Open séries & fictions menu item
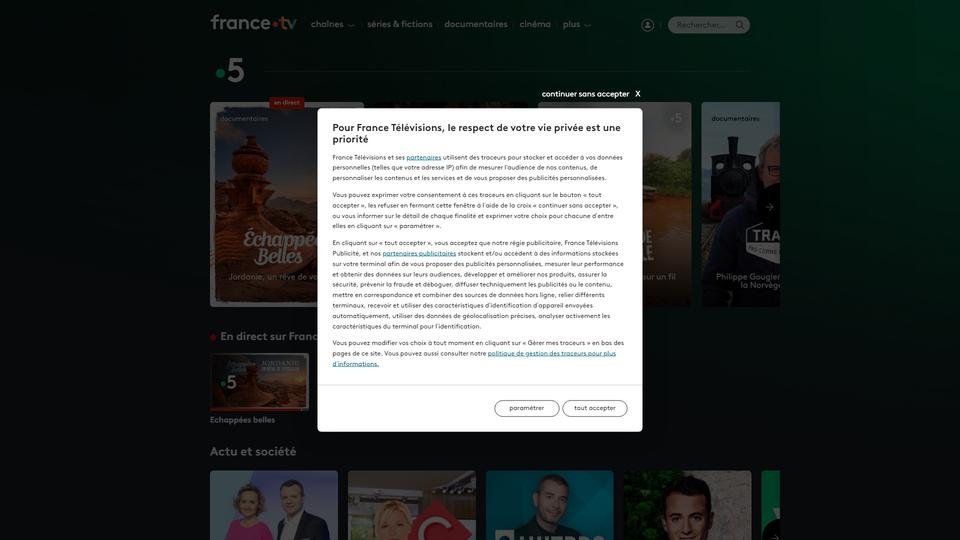 click(400, 24)
